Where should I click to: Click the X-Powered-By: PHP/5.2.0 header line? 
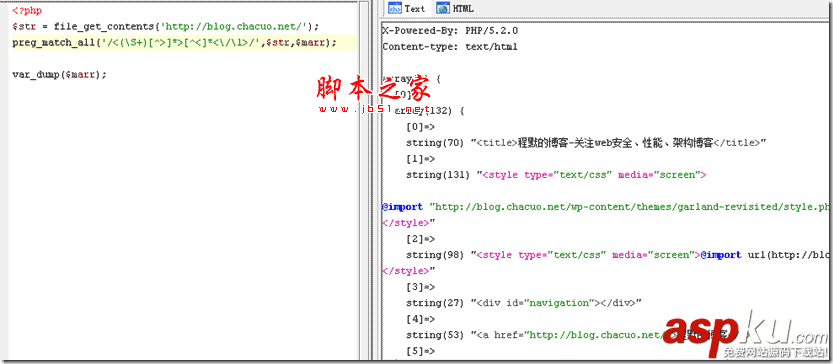tap(450, 31)
